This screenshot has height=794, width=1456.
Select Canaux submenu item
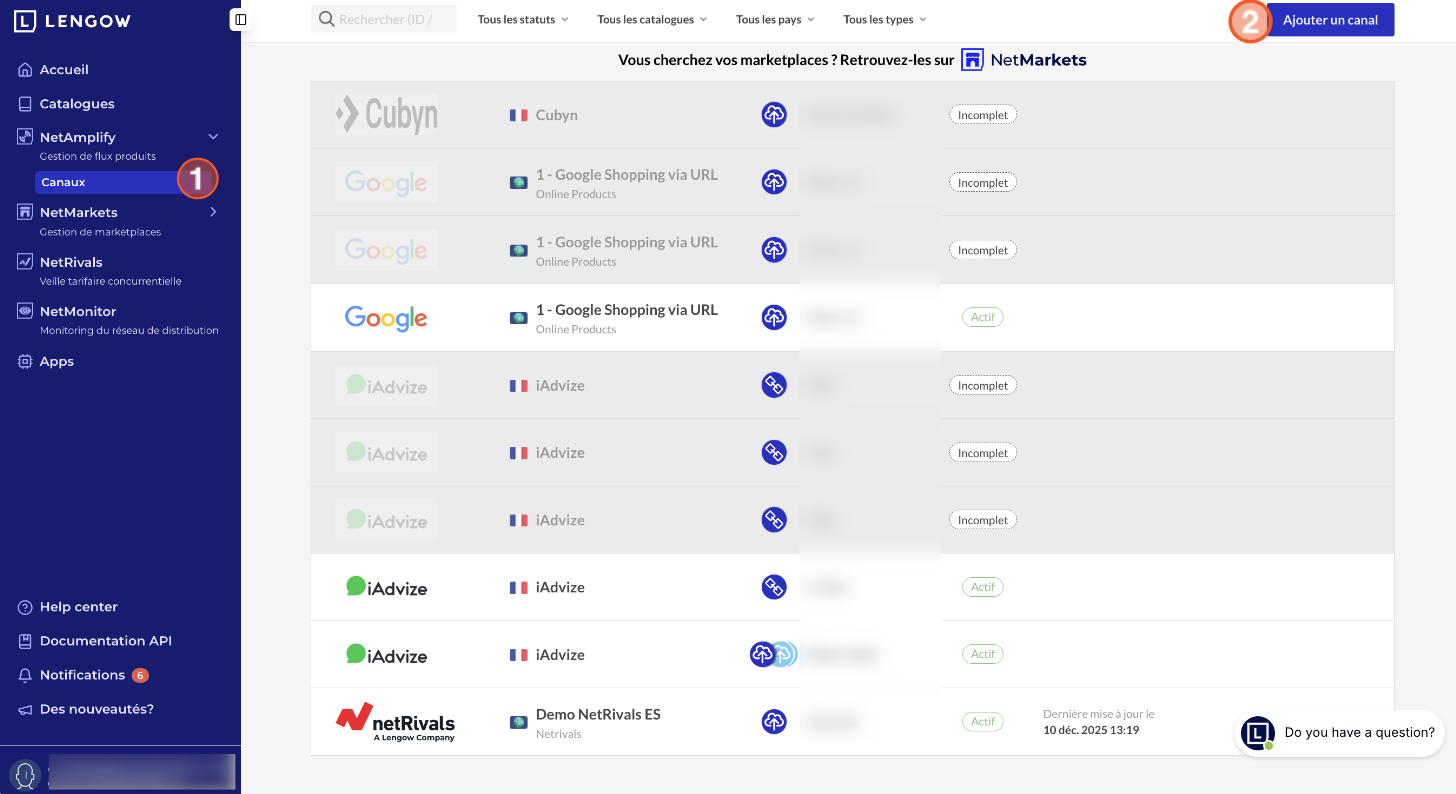[x=64, y=182]
